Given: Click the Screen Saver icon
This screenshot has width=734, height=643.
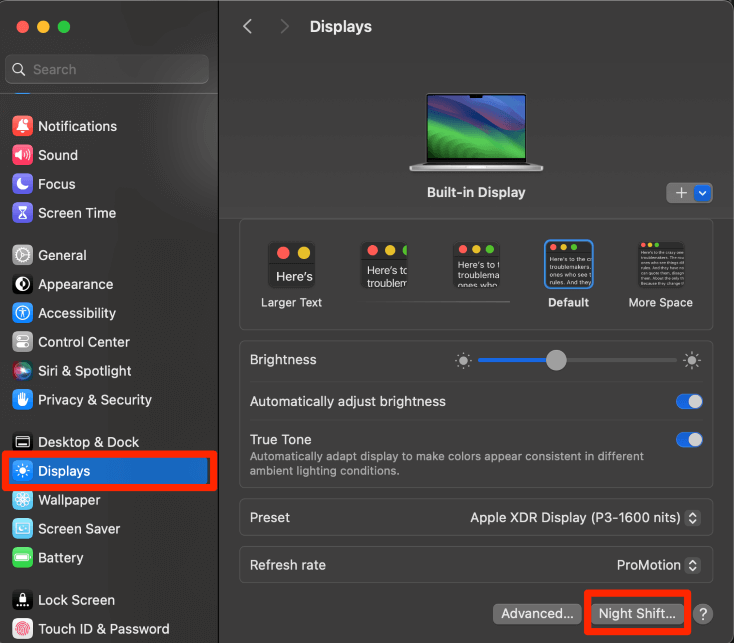Looking at the screenshot, I should [22, 529].
